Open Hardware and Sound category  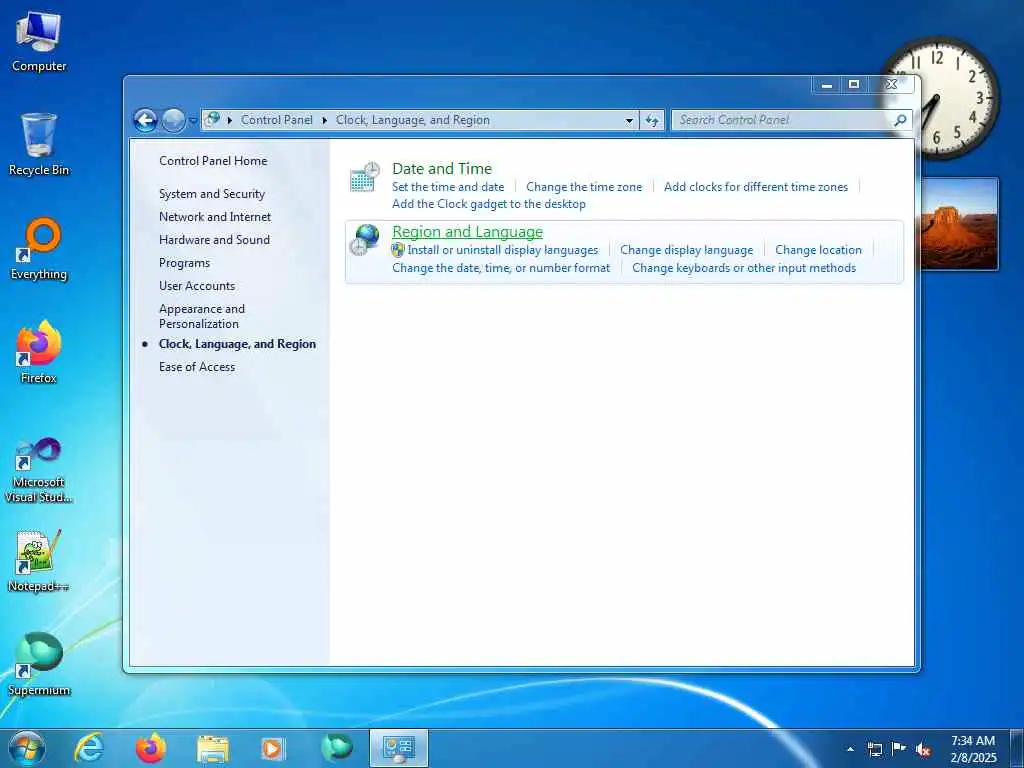click(x=214, y=240)
